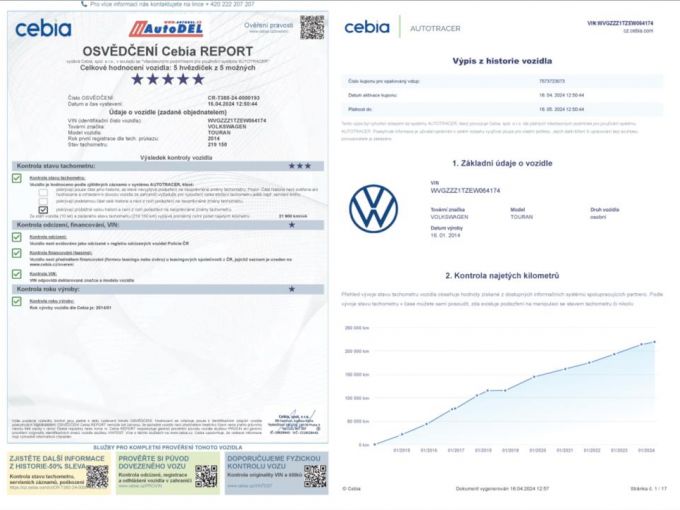Screen dimensions: 680x510
Task: Toggle the second empty tachometer evaluation checkbox
Action: tap(43, 202)
